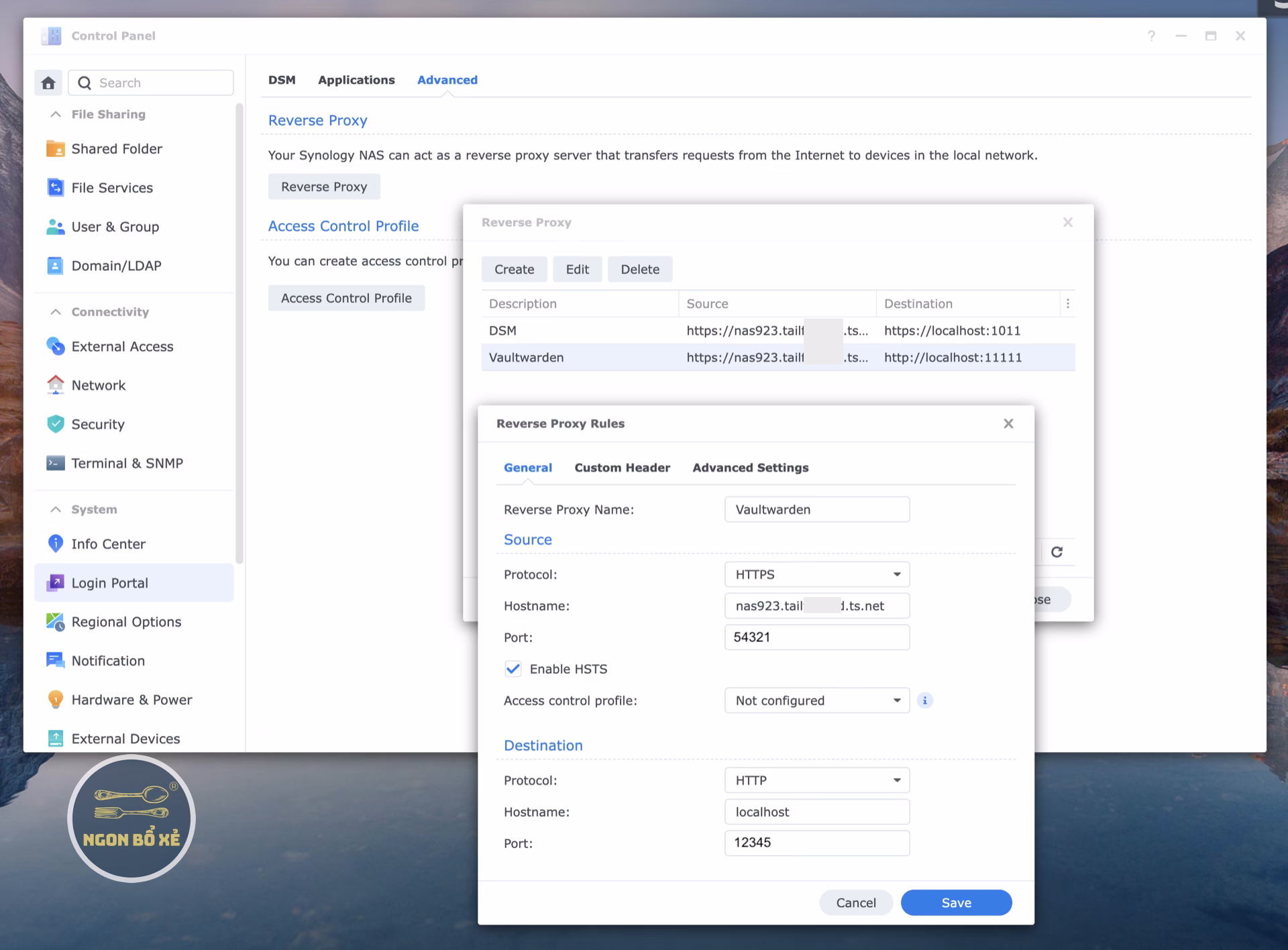Click the Reverse Proxy Name field

[x=817, y=509]
